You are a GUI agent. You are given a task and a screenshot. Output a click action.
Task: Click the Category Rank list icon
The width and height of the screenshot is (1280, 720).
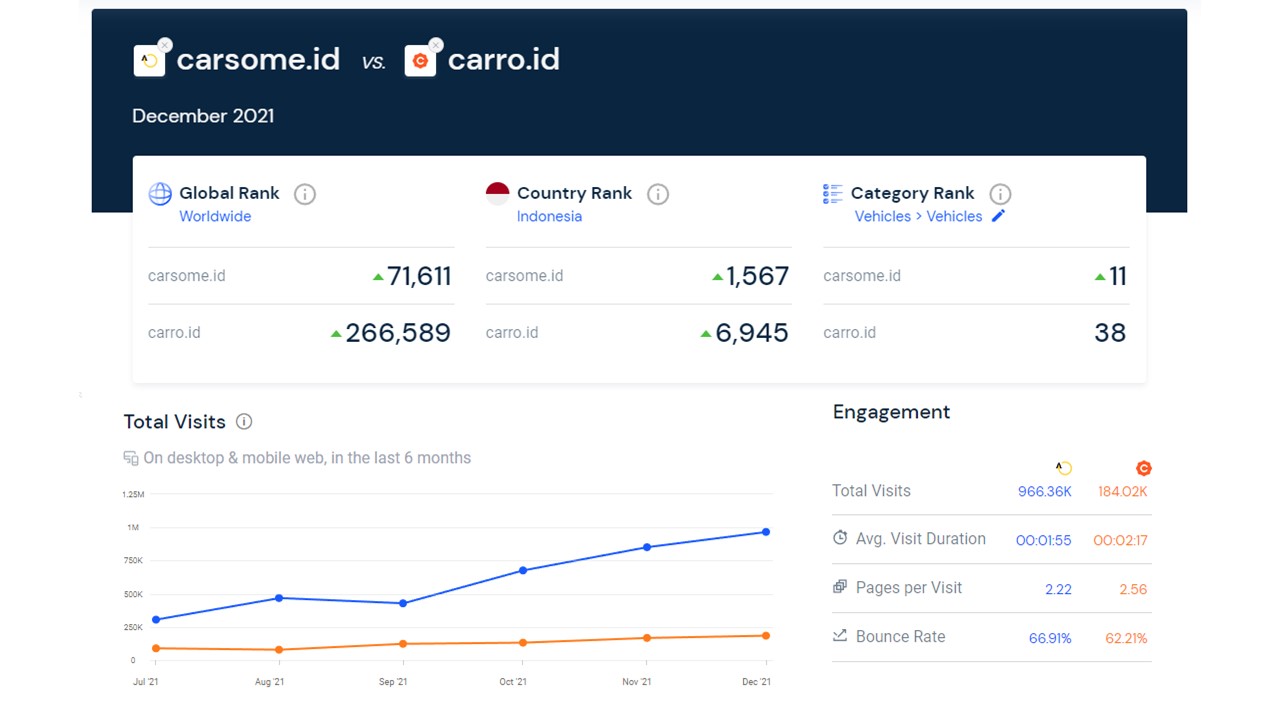833,194
